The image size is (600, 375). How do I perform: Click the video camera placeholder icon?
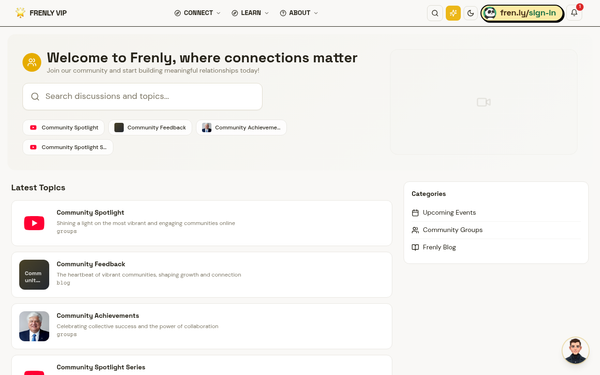(484, 102)
